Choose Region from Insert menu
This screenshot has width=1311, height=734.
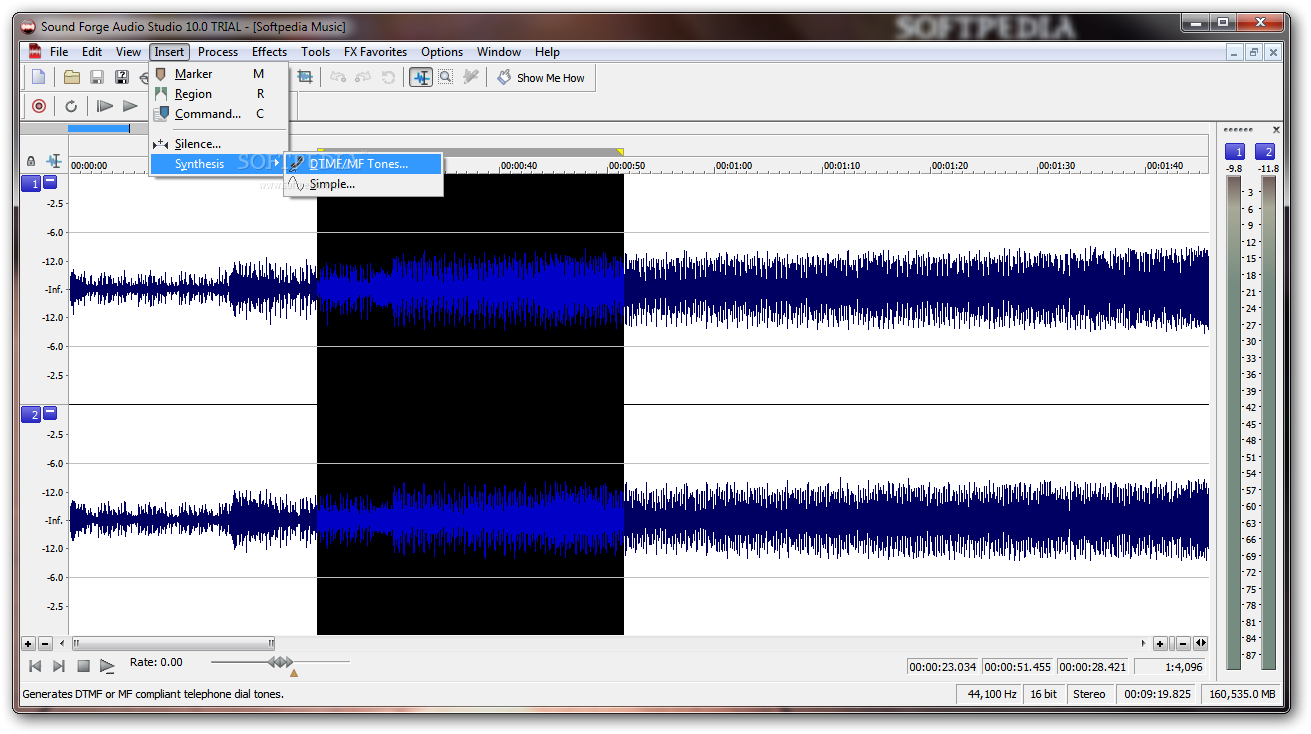tap(219, 94)
